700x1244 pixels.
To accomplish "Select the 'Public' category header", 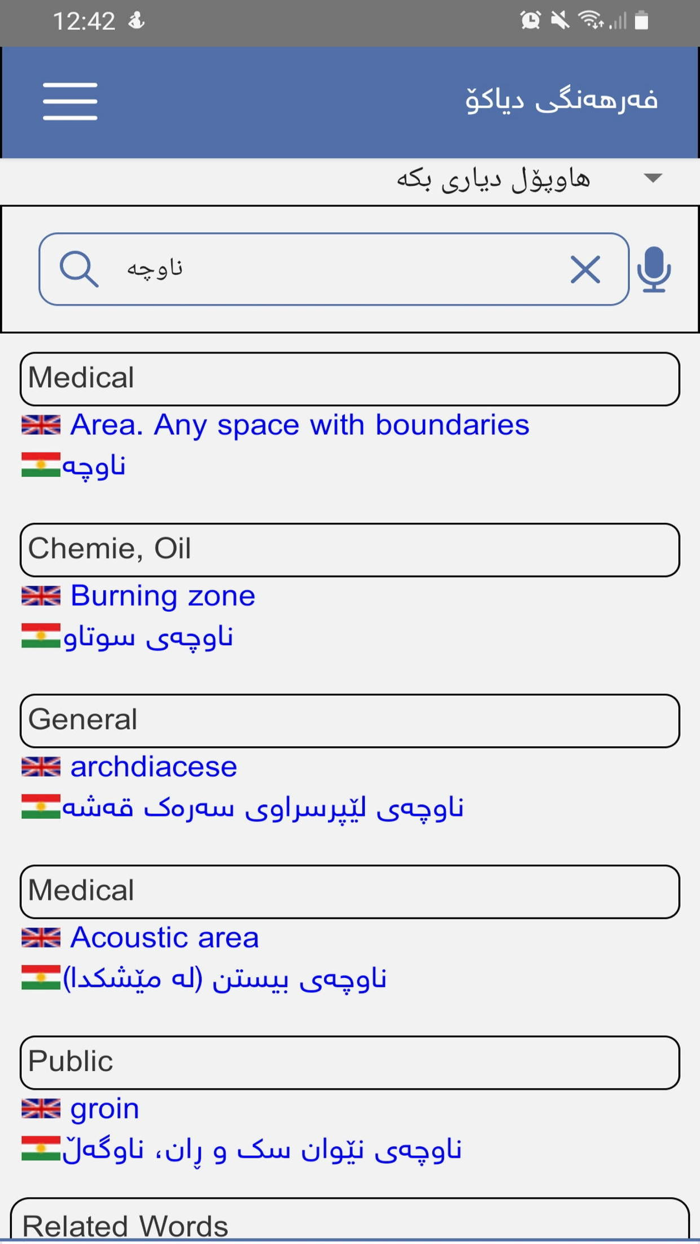I will click(x=350, y=1062).
